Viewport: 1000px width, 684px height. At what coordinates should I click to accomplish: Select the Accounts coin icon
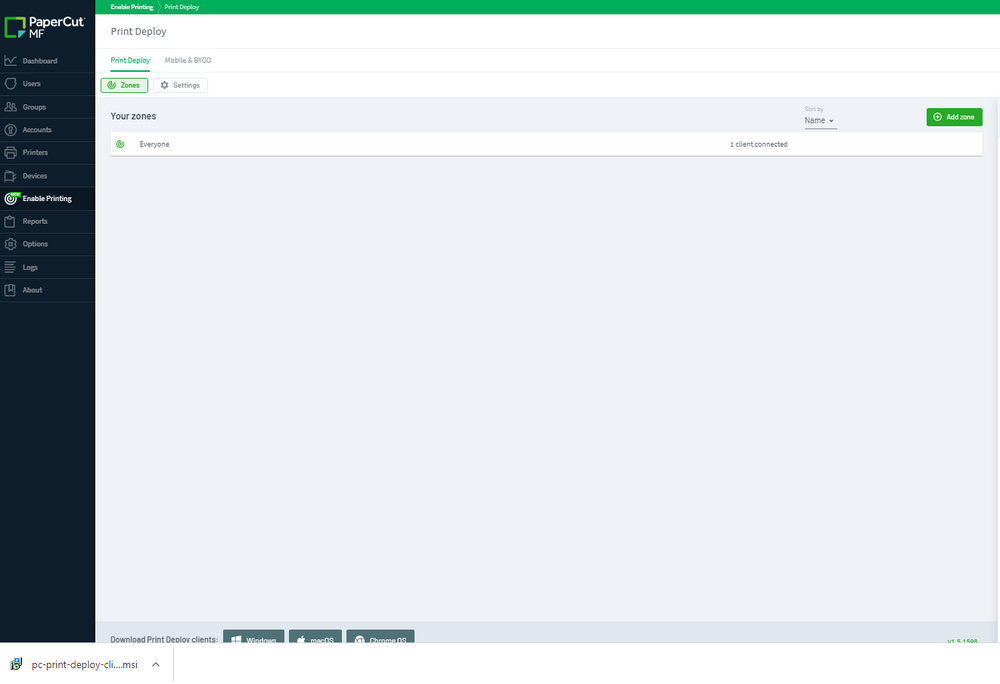click(x=10, y=129)
